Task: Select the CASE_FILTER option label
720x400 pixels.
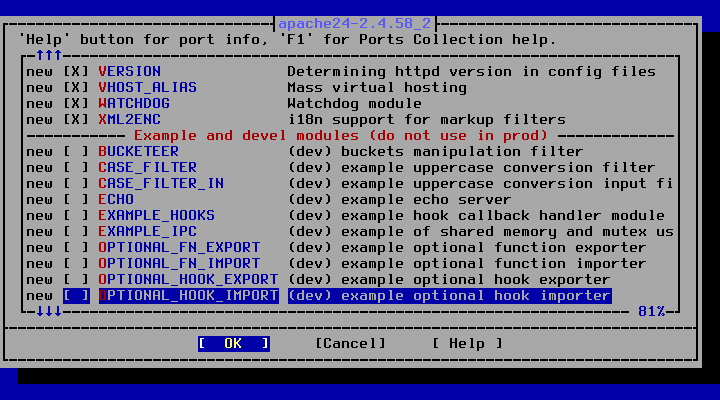Action: coord(147,168)
